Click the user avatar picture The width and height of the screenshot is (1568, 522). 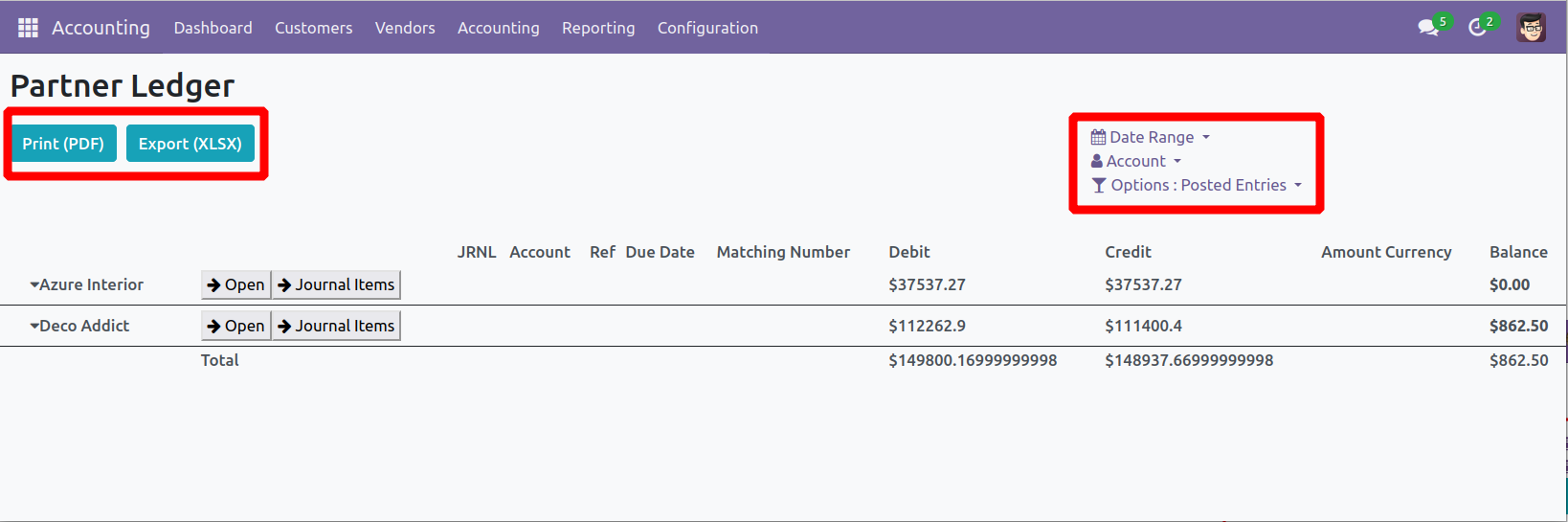[x=1531, y=28]
